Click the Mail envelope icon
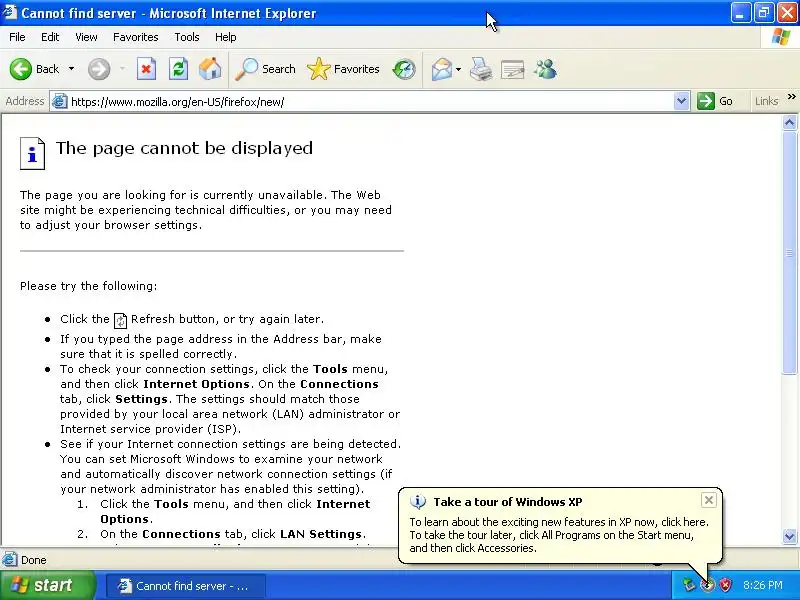The image size is (800, 600). [x=442, y=69]
